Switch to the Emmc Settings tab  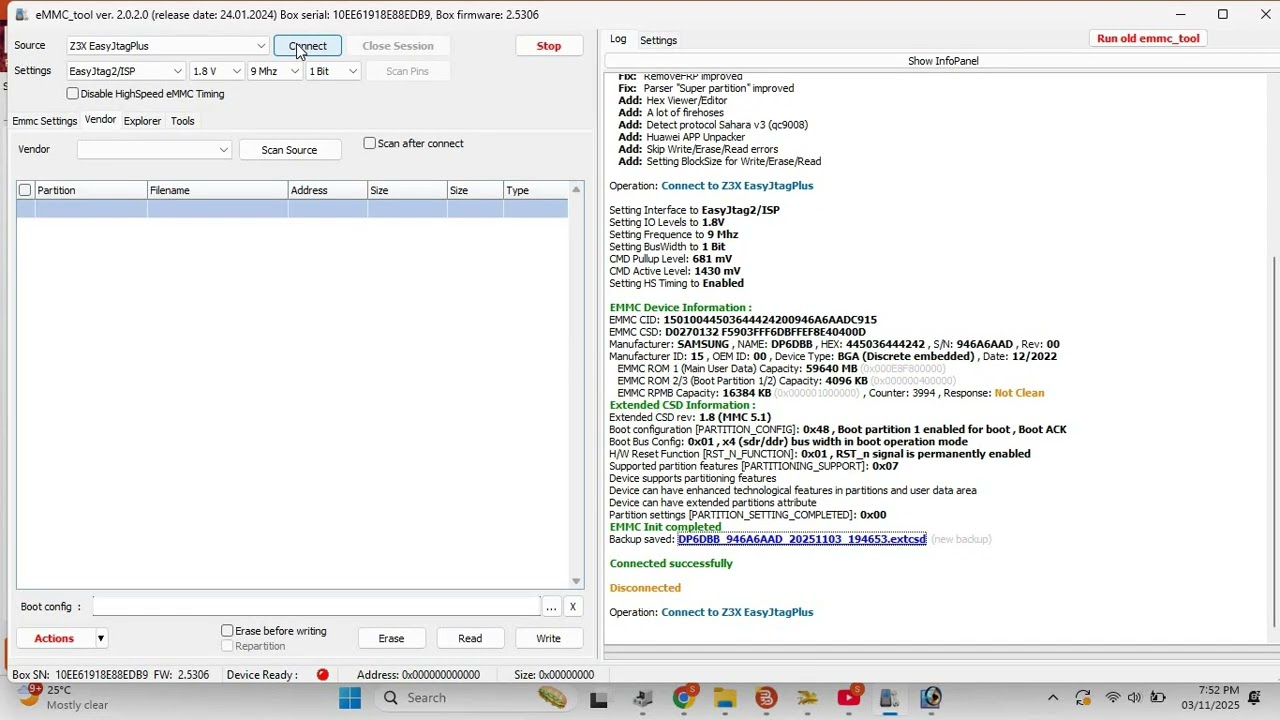44,121
